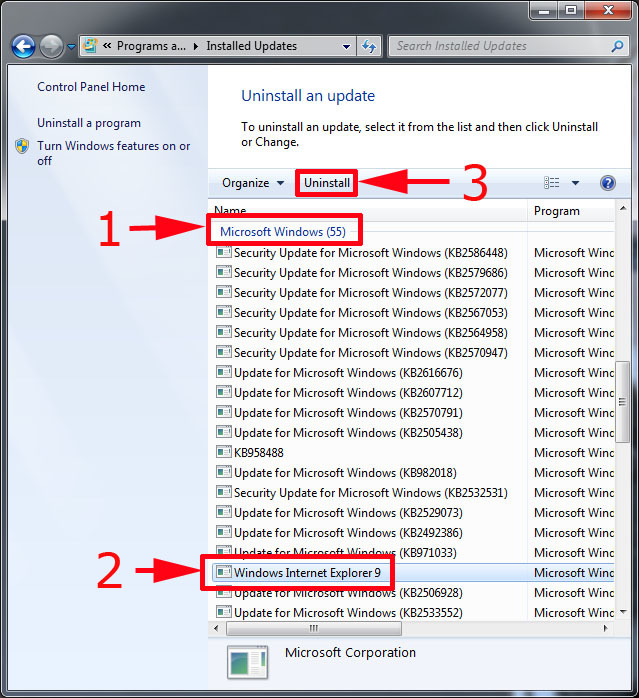
Task: Click the shield icon beside Windows features
Action: pyautogui.click(x=22, y=146)
